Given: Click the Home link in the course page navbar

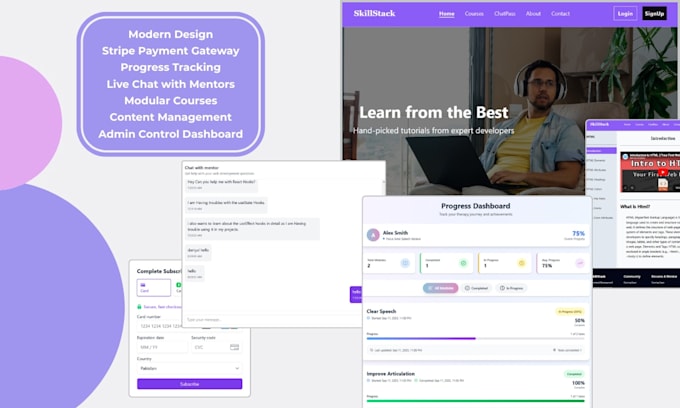Looking at the screenshot, I should coord(627,124).
